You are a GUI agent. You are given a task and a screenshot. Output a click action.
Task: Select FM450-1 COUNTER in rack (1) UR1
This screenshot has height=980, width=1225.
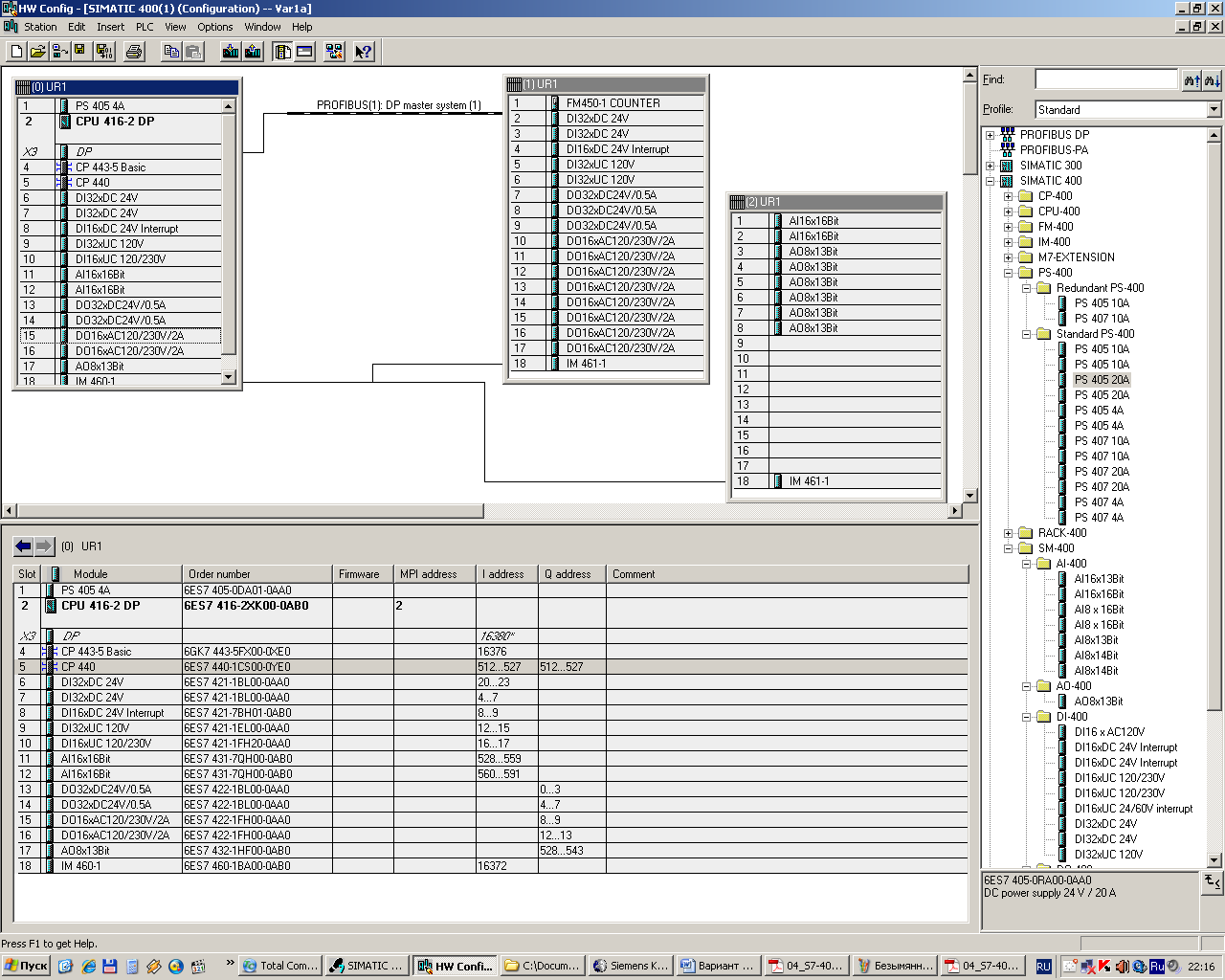click(612, 103)
